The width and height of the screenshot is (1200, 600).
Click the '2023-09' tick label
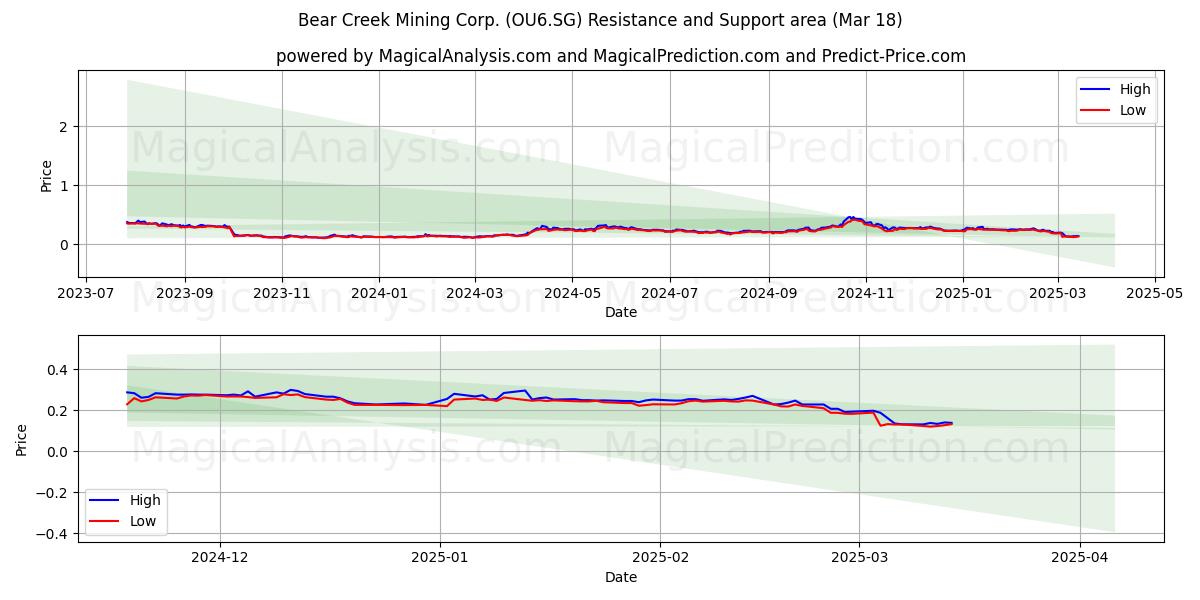(x=185, y=294)
